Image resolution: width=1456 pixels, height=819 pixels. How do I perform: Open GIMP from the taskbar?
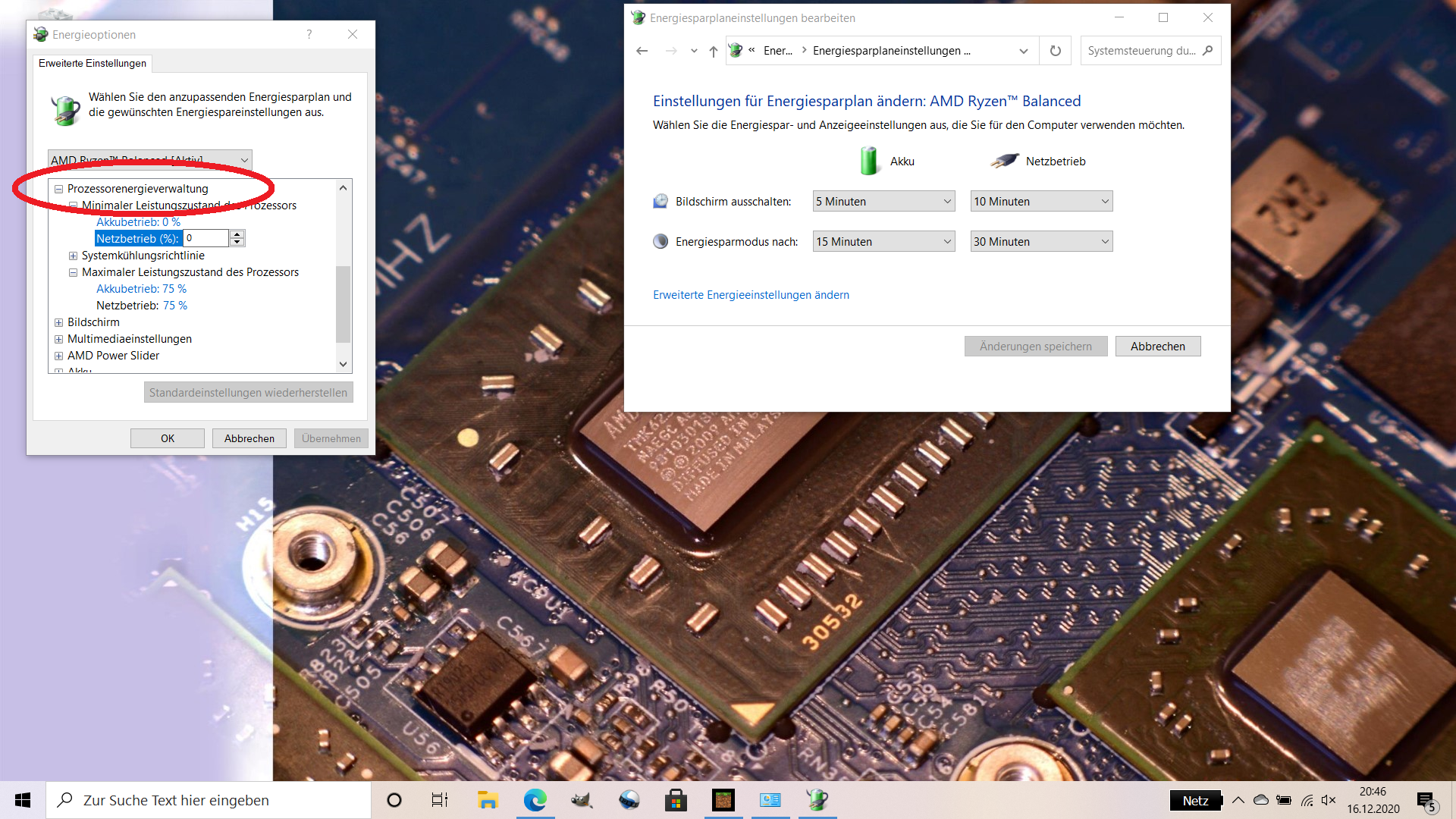pos(582,800)
